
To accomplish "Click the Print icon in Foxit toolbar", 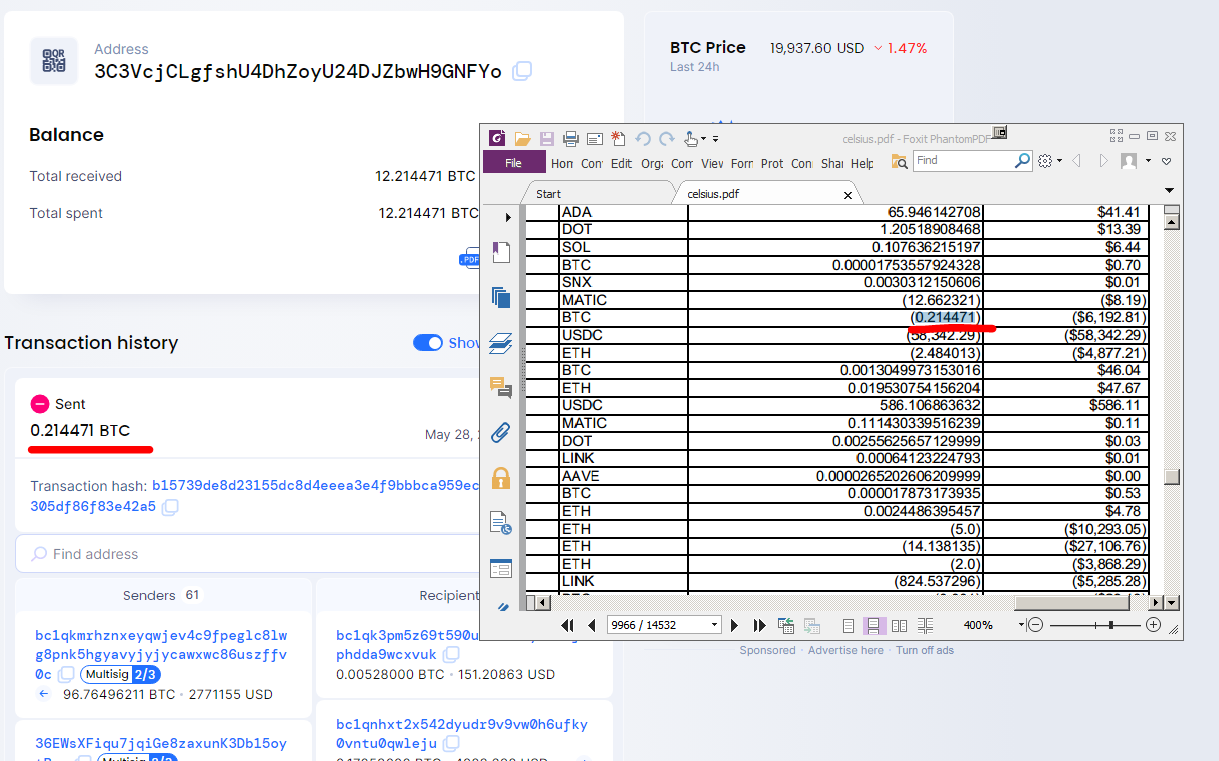I will pyautogui.click(x=571, y=139).
